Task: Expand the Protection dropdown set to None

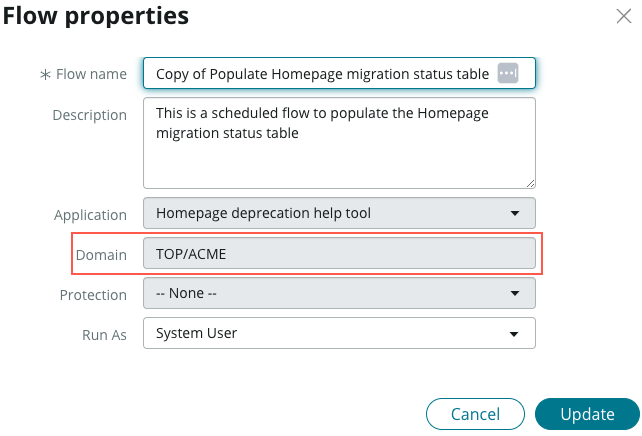Action: tap(339, 293)
